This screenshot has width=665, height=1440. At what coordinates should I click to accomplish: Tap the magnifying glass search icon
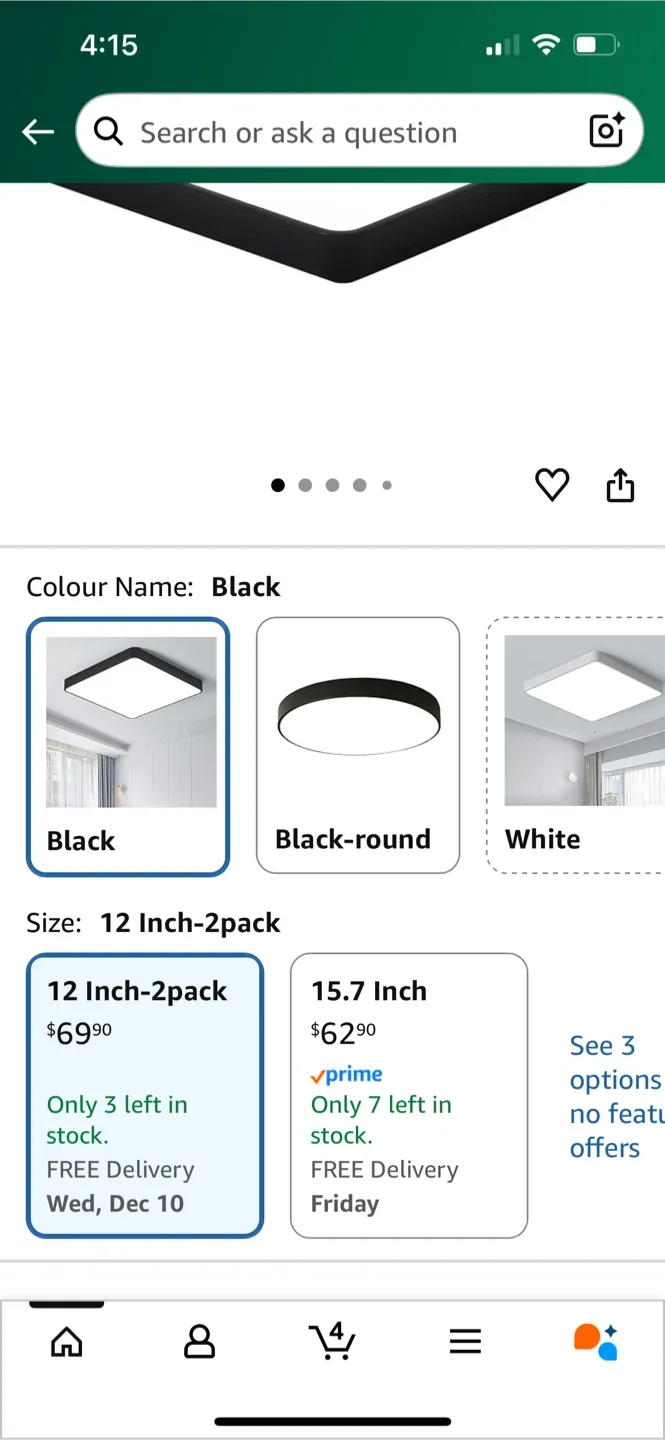(109, 131)
